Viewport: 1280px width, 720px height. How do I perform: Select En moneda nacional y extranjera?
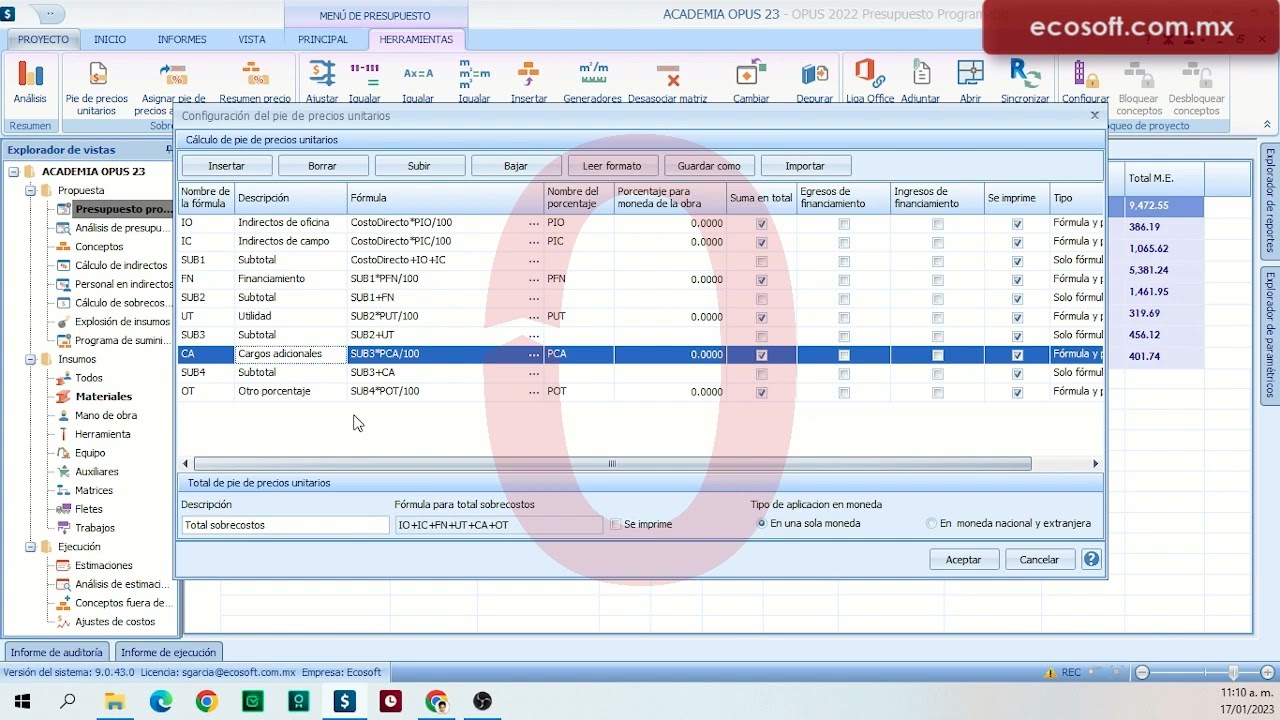(932, 523)
